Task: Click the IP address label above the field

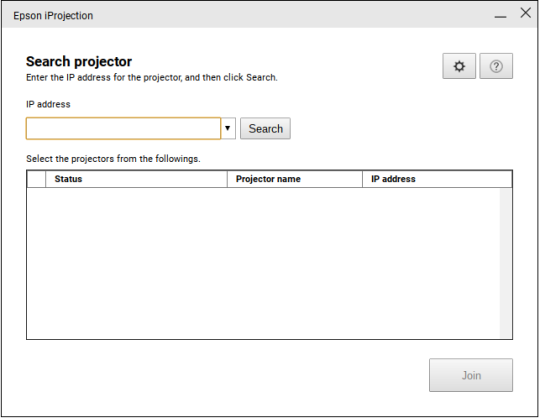Action: click(48, 104)
